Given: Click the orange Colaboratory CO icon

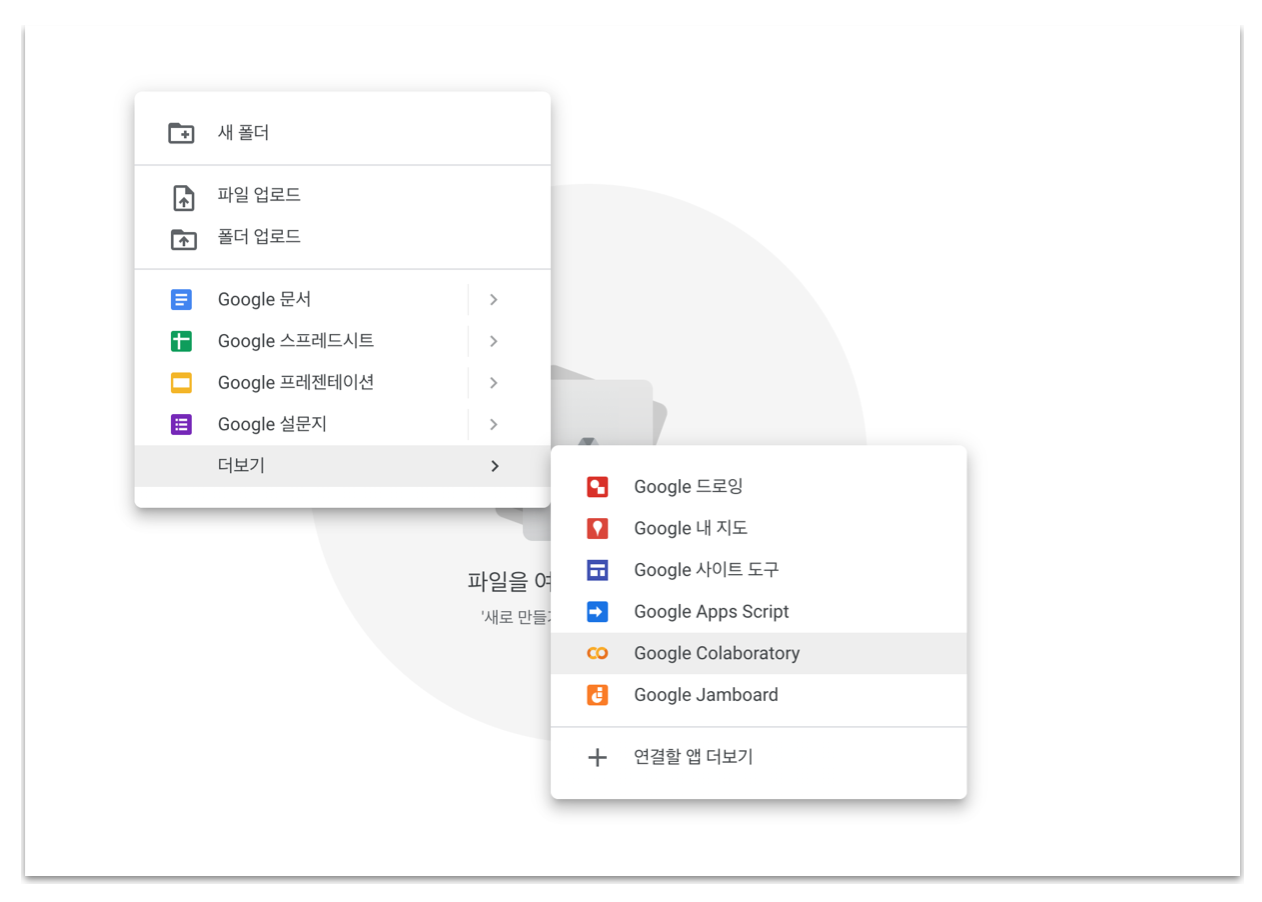Looking at the screenshot, I should (597, 653).
